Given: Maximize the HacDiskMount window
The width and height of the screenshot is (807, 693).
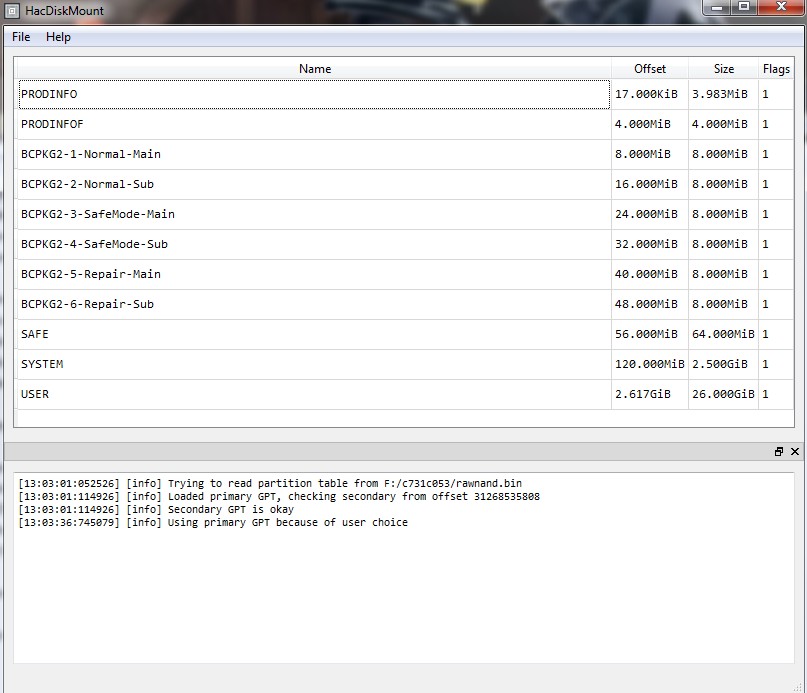Looking at the screenshot, I should click(744, 7).
